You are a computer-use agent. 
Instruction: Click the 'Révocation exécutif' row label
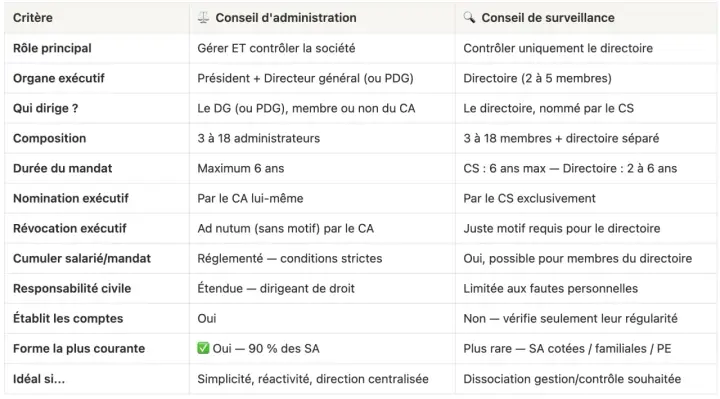tap(69, 228)
